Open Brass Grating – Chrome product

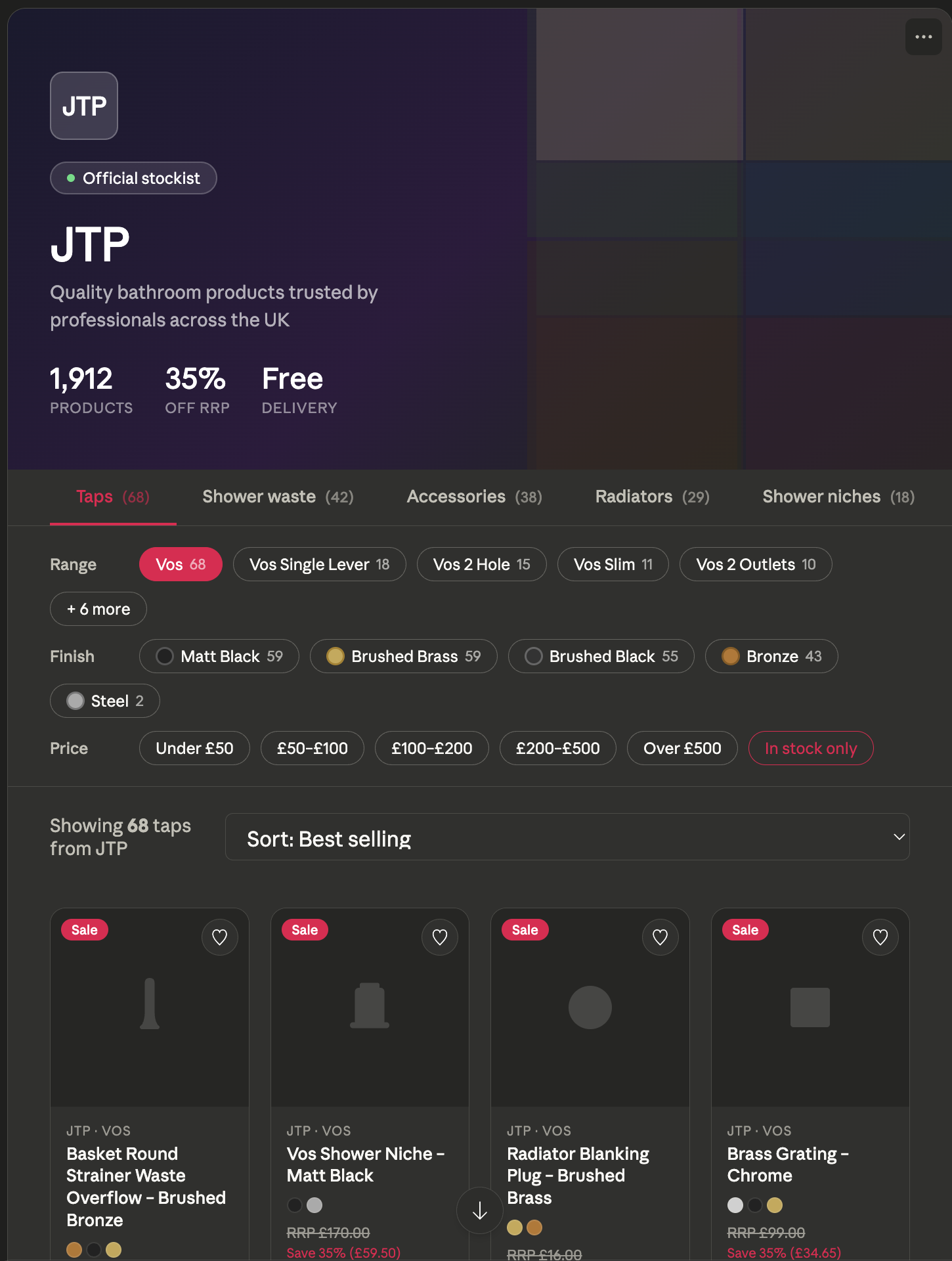coord(788,1164)
